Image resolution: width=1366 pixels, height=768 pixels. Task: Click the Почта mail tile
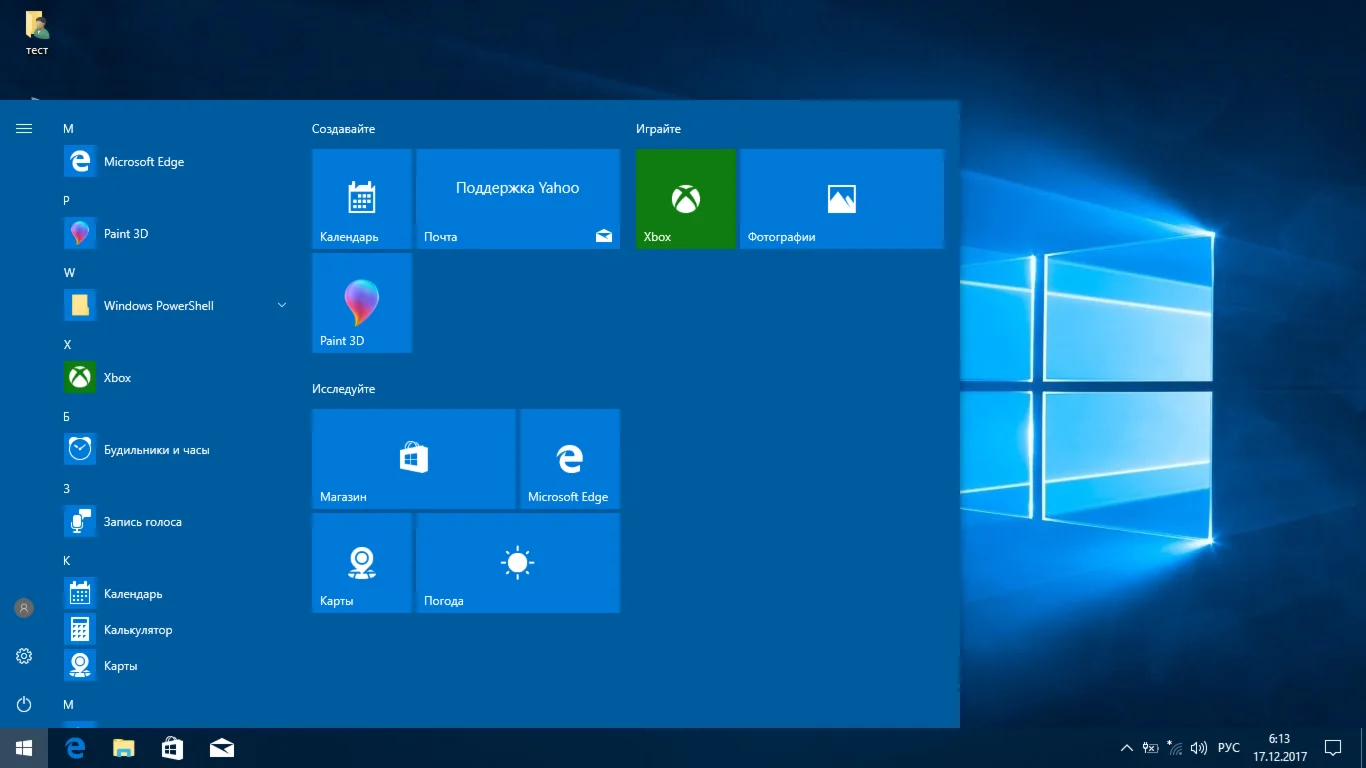pos(517,199)
